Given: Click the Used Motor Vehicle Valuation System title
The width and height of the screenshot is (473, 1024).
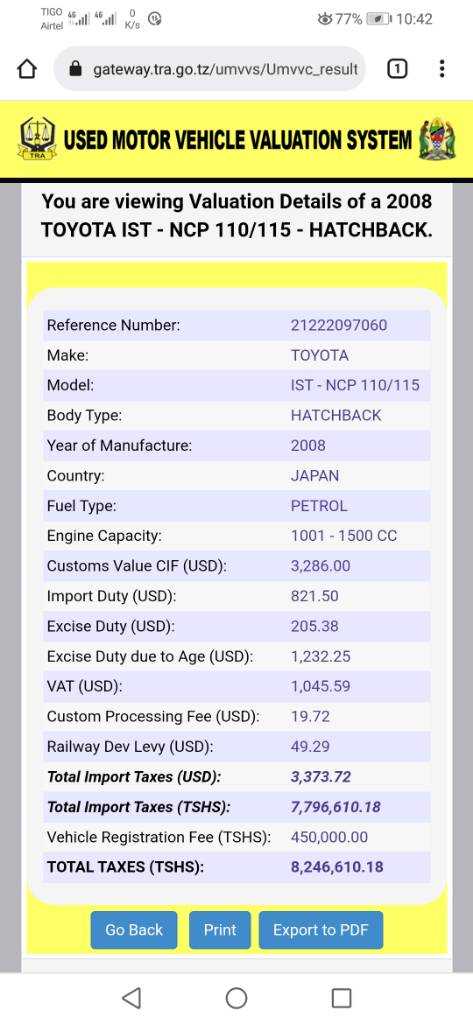Looking at the screenshot, I should [x=238, y=140].
